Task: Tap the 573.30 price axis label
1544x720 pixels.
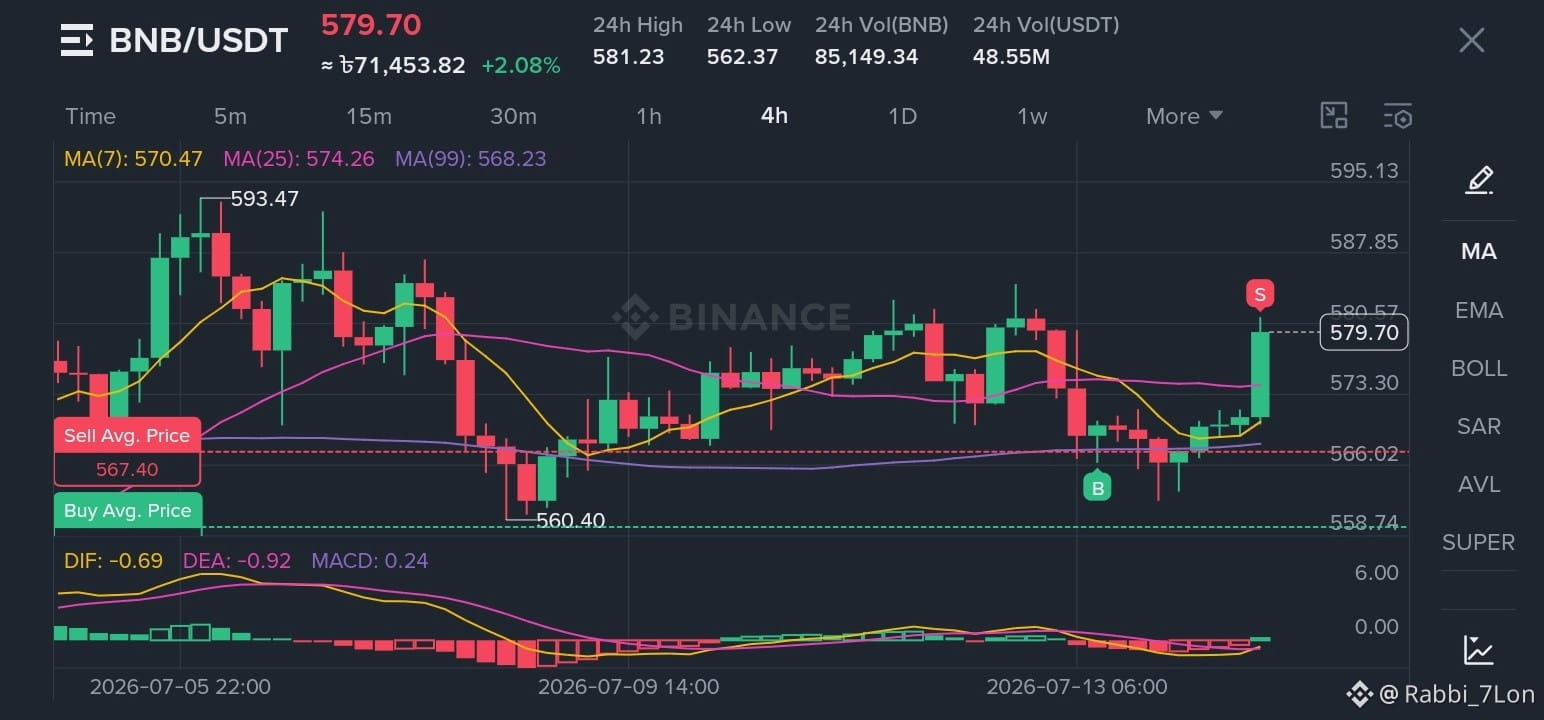Action: click(1364, 382)
